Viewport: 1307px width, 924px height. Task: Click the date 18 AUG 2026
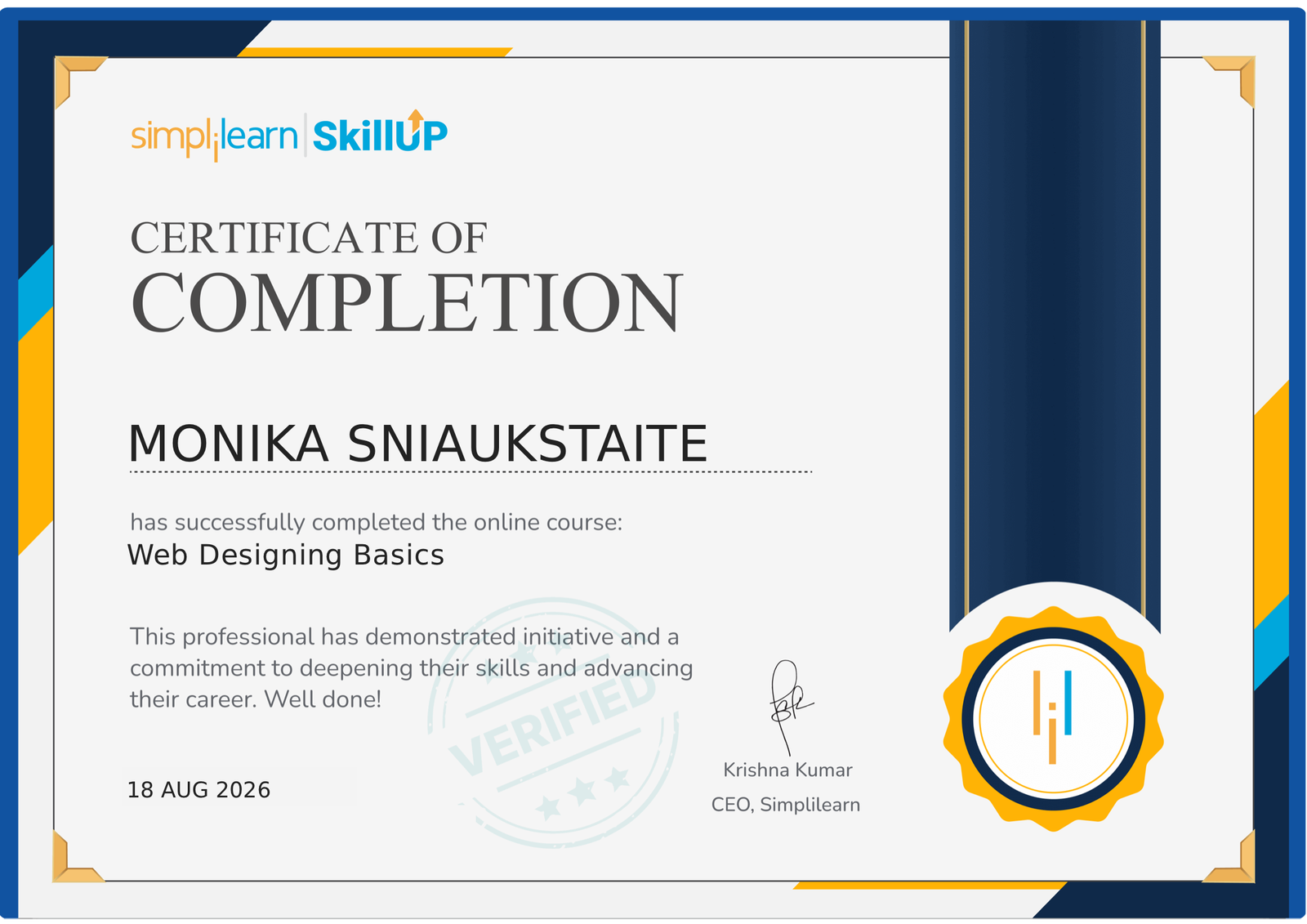[199, 790]
